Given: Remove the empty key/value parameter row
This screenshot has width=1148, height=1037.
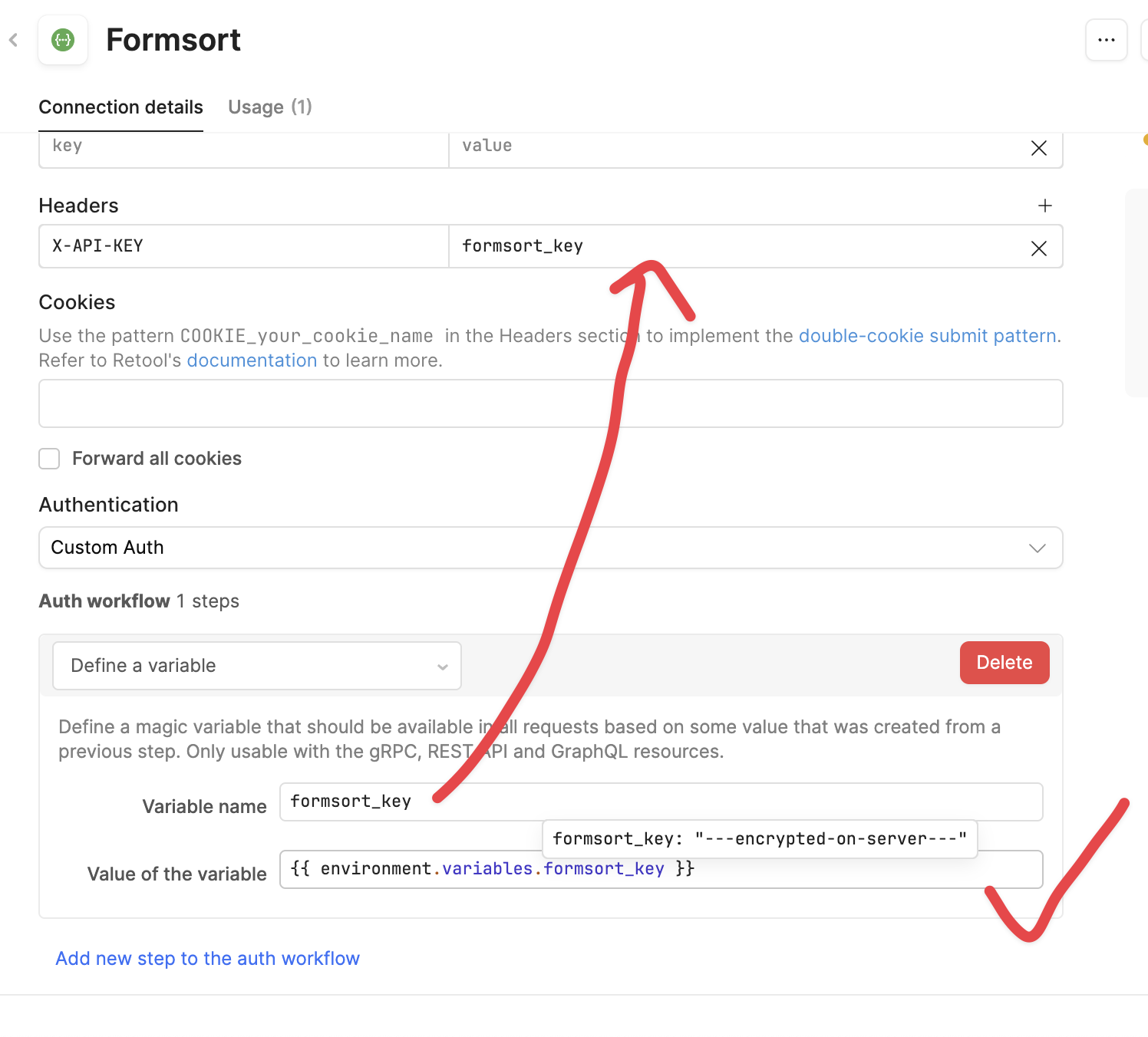Looking at the screenshot, I should tap(1038, 148).
